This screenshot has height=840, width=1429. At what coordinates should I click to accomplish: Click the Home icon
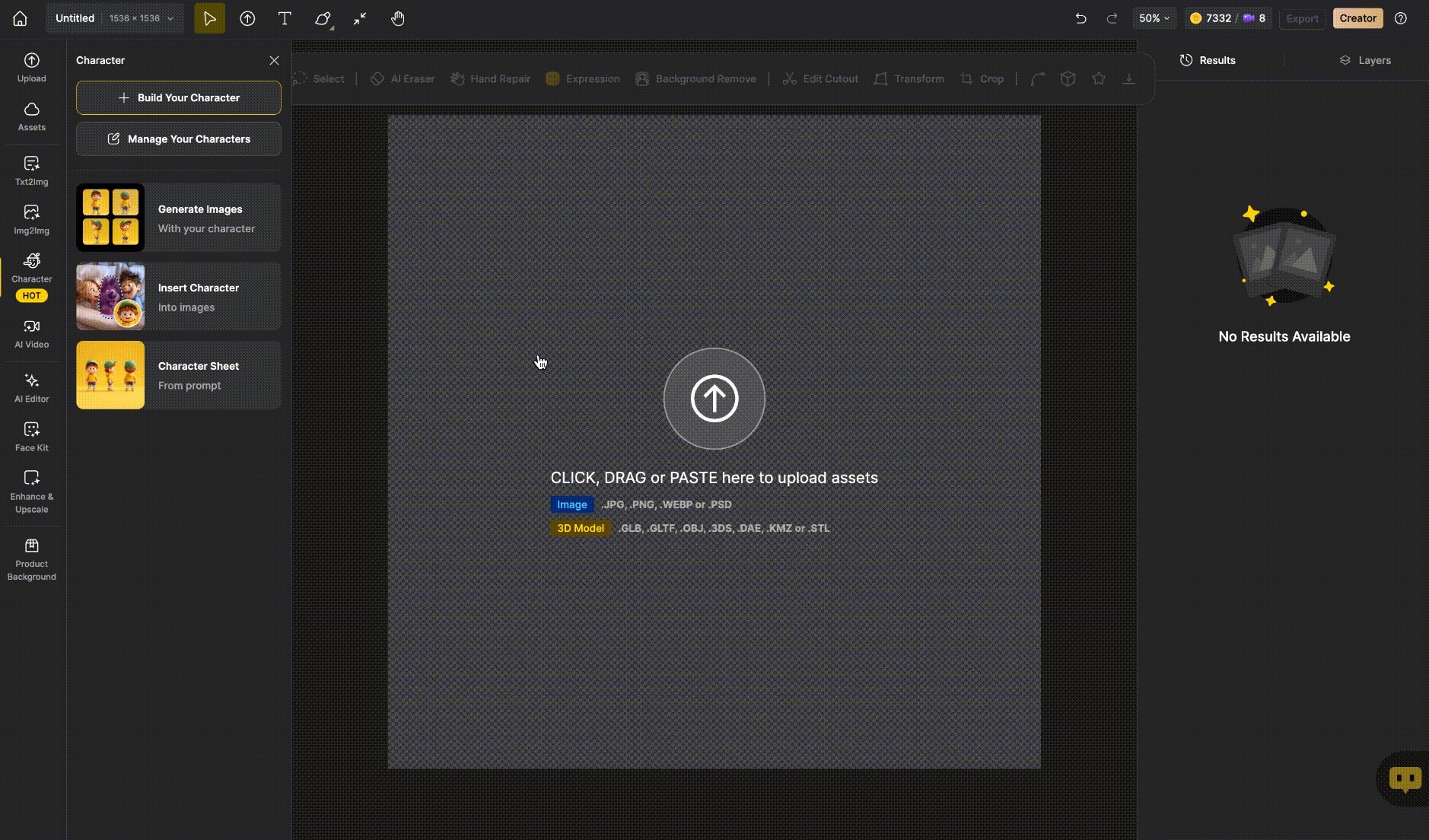[x=20, y=18]
